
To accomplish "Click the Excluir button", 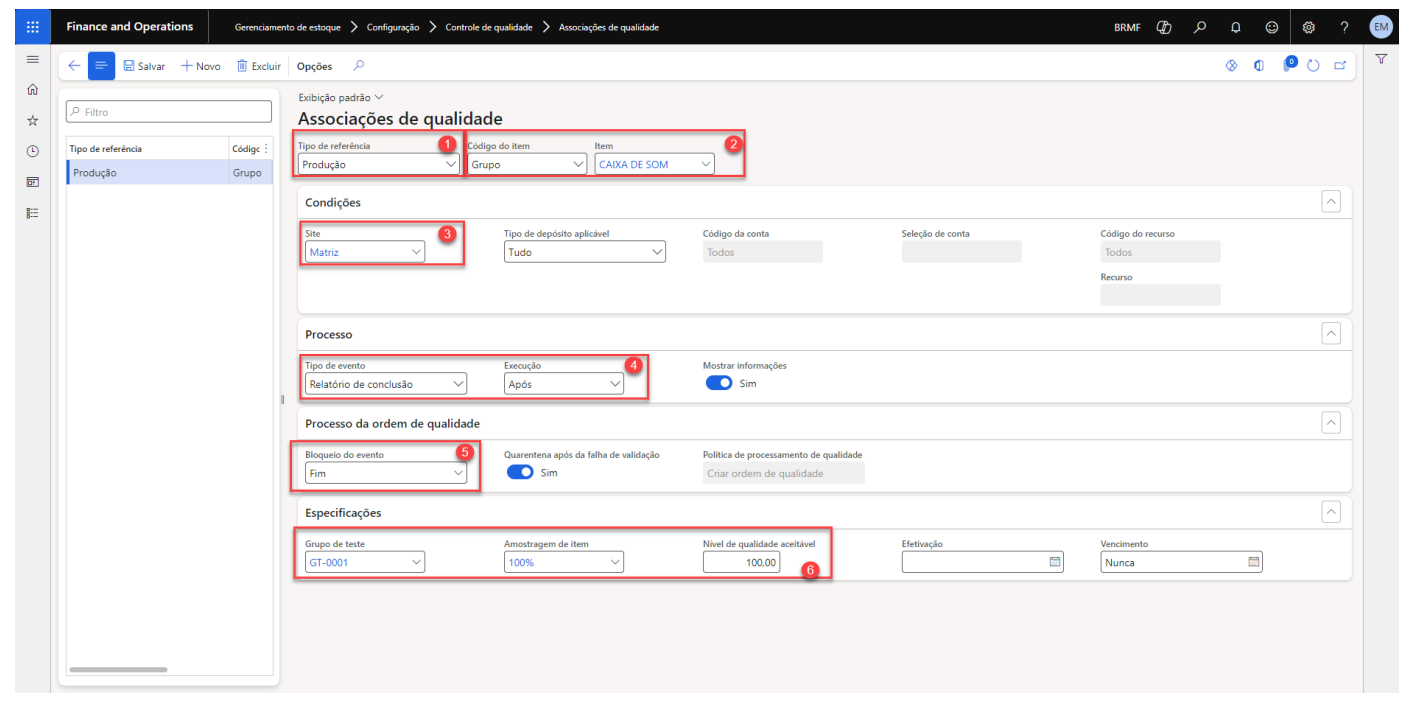I will click(x=258, y=66).
